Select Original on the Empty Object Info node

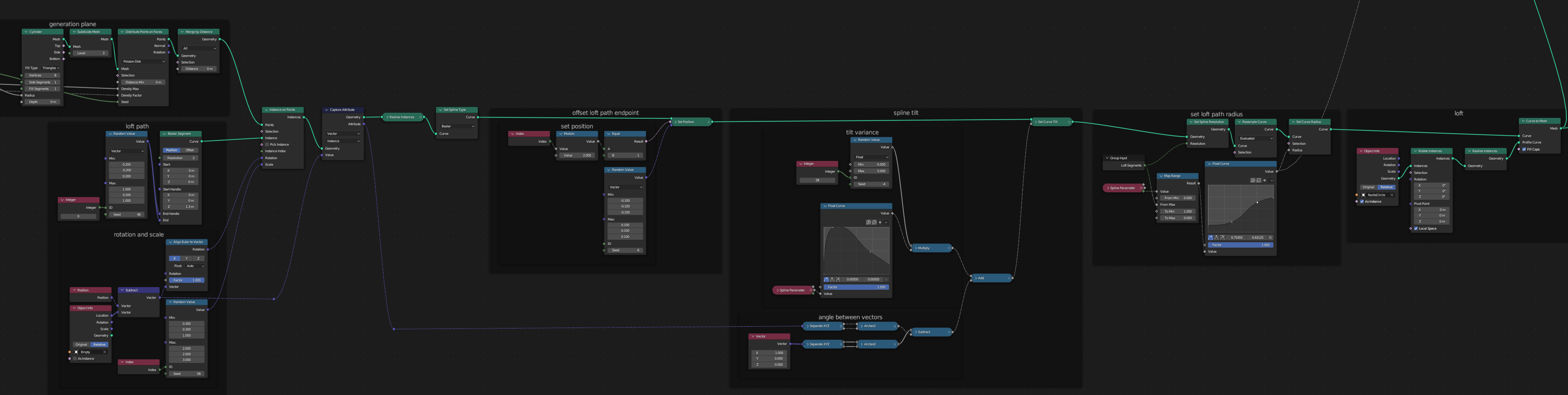click(82, 345)
